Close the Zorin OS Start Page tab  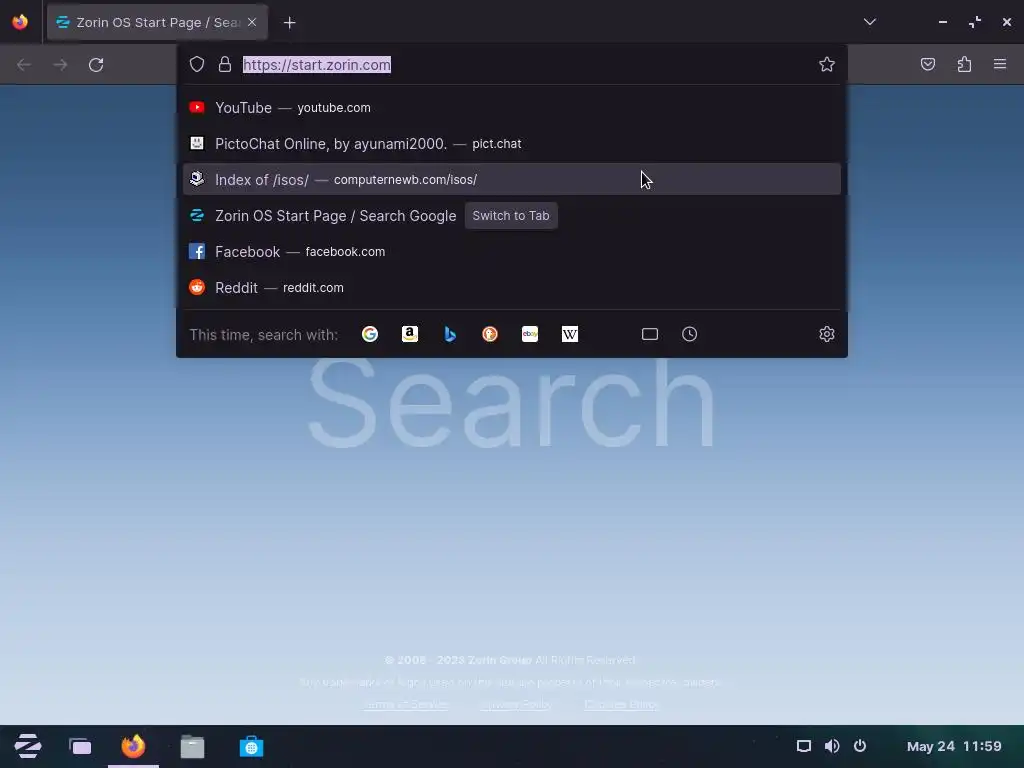(252, 22)
